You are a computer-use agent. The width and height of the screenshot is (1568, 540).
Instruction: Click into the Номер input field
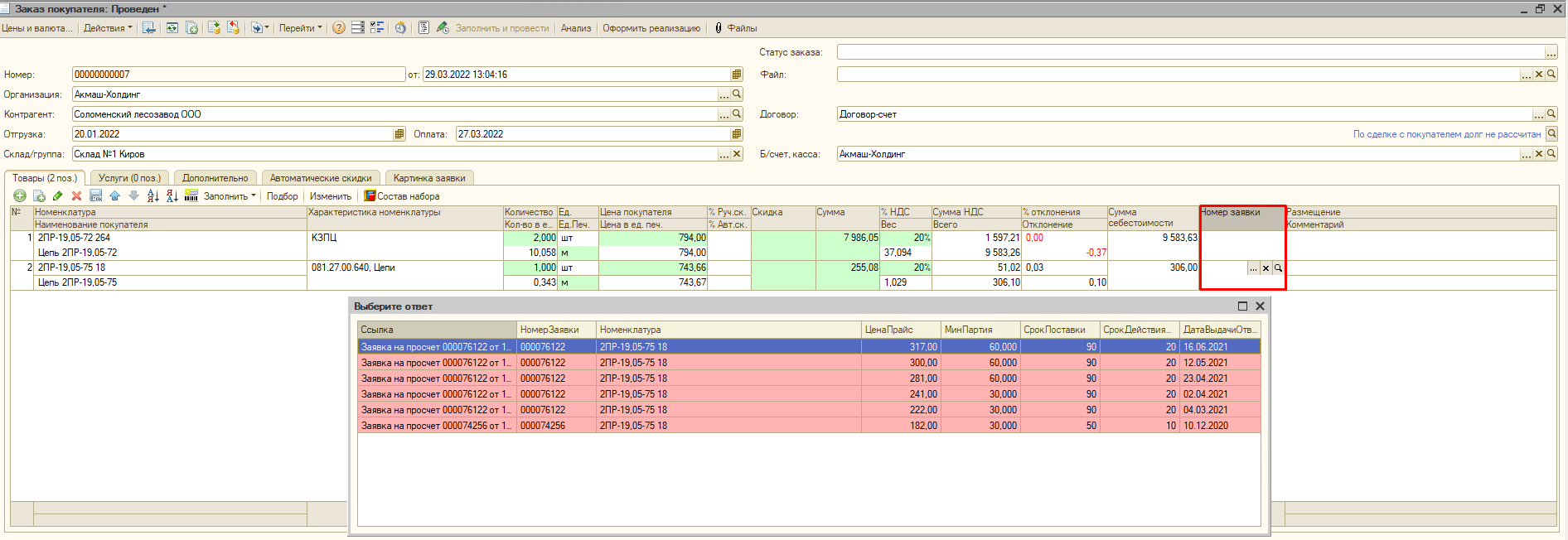click(239, 75)
